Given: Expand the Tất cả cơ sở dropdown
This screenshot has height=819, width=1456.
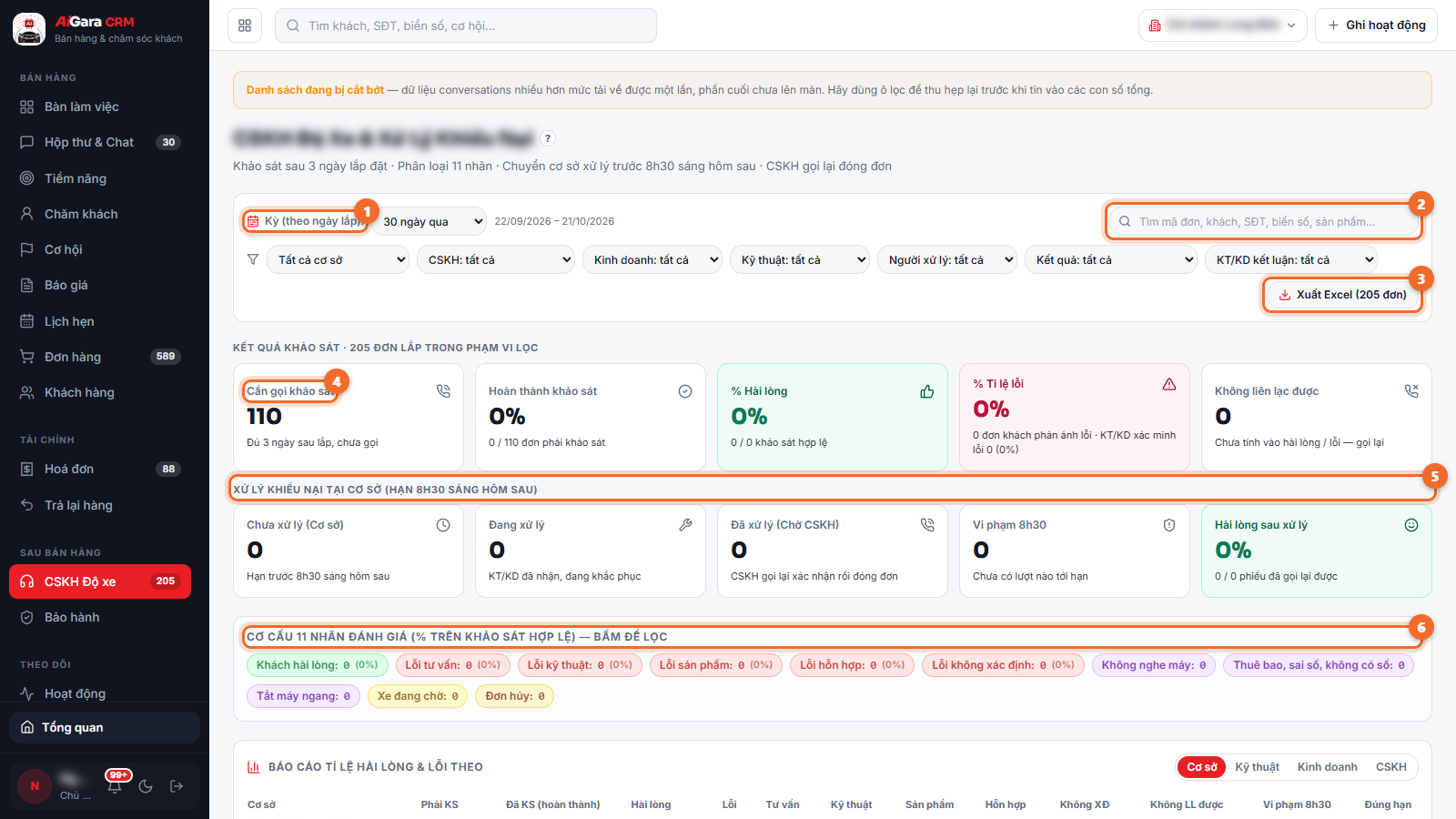Looking at the screenshot, I should [338, 259].
